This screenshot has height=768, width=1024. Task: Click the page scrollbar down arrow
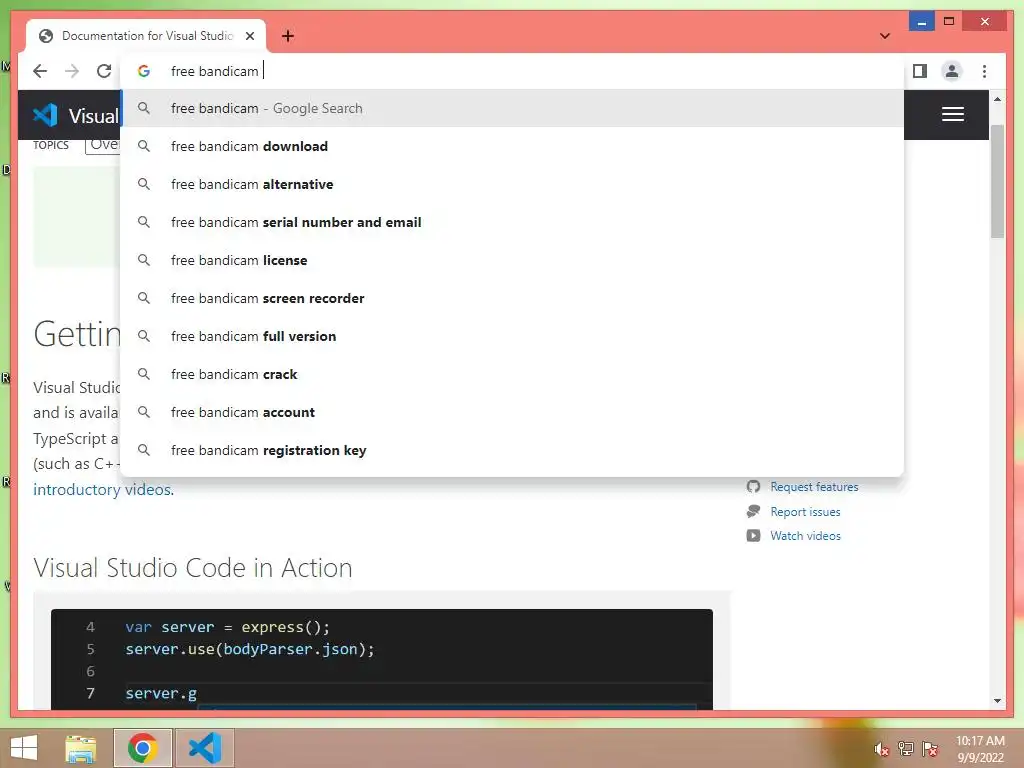[x=997, y=701]
